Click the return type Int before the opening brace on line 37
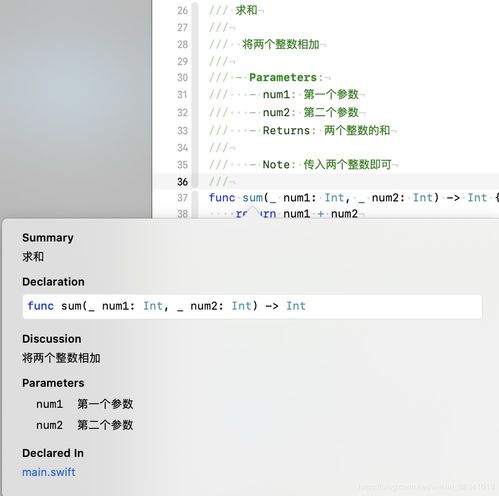499x496 pixels. point(477,198)
